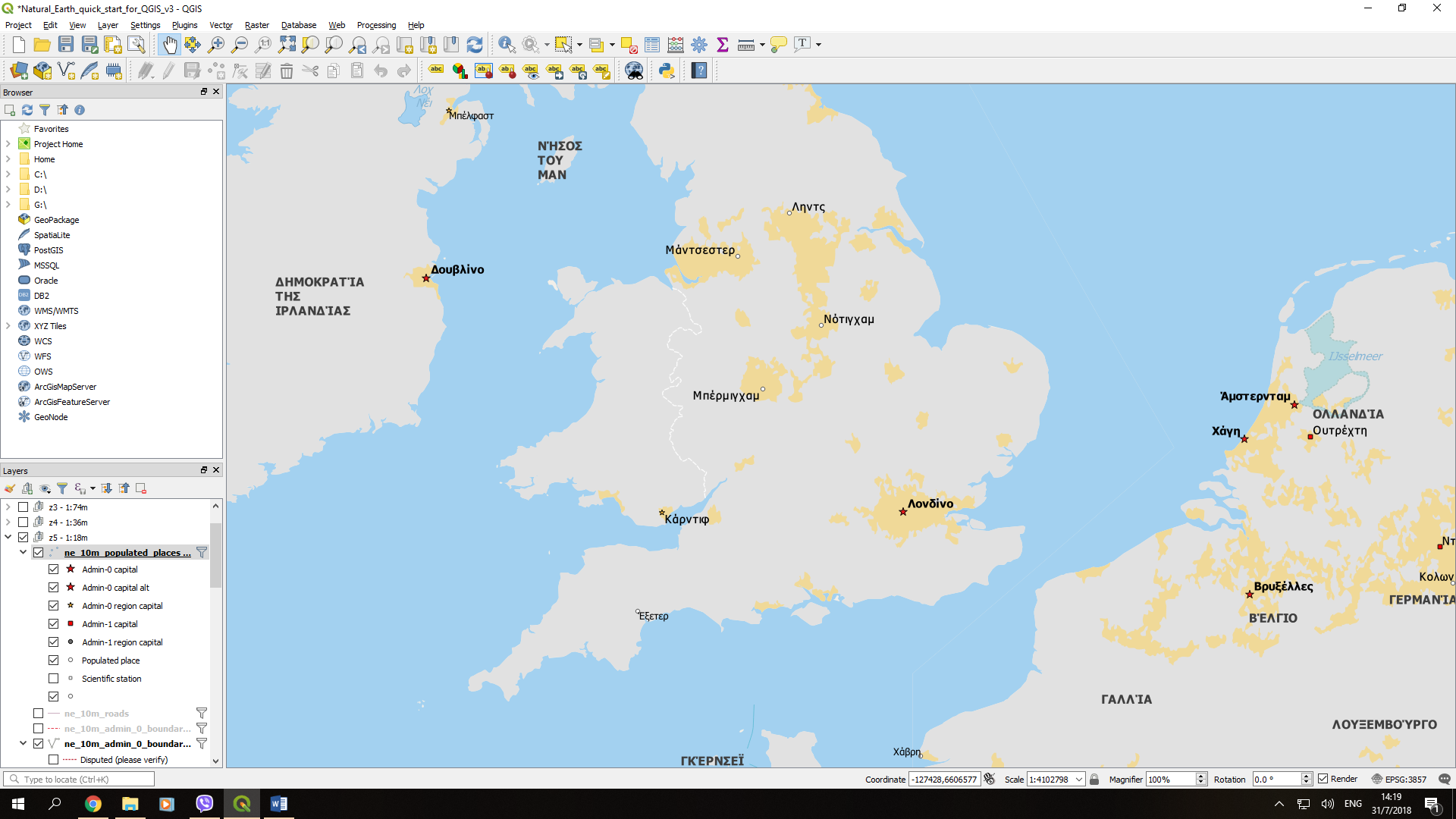Expand the XYZ Tiles browser entry
Screen dimensions: 1456x819
[9, 325]
